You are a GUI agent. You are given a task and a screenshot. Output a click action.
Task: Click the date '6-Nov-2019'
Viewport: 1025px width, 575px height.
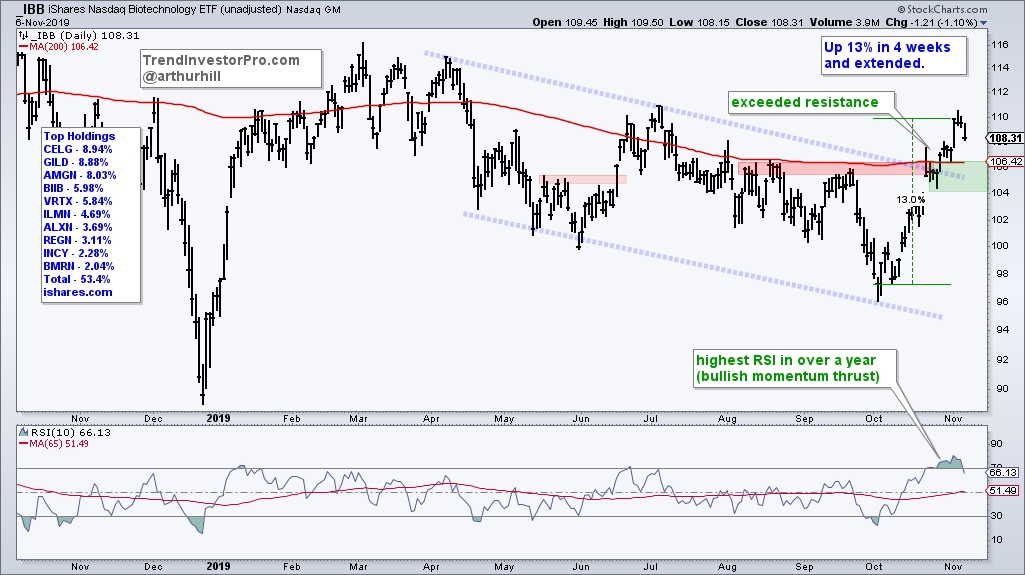[x=42, y=22]
